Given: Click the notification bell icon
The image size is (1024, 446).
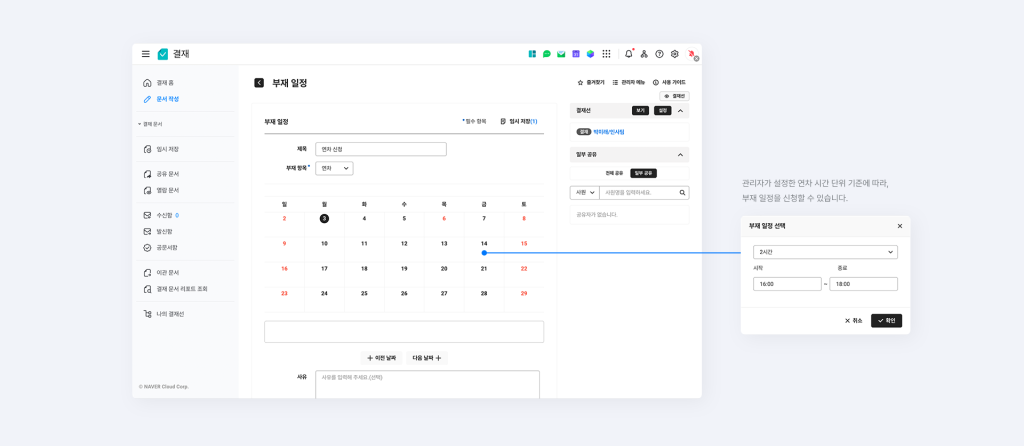Looking at the screenshot, I should coord(629,54).
